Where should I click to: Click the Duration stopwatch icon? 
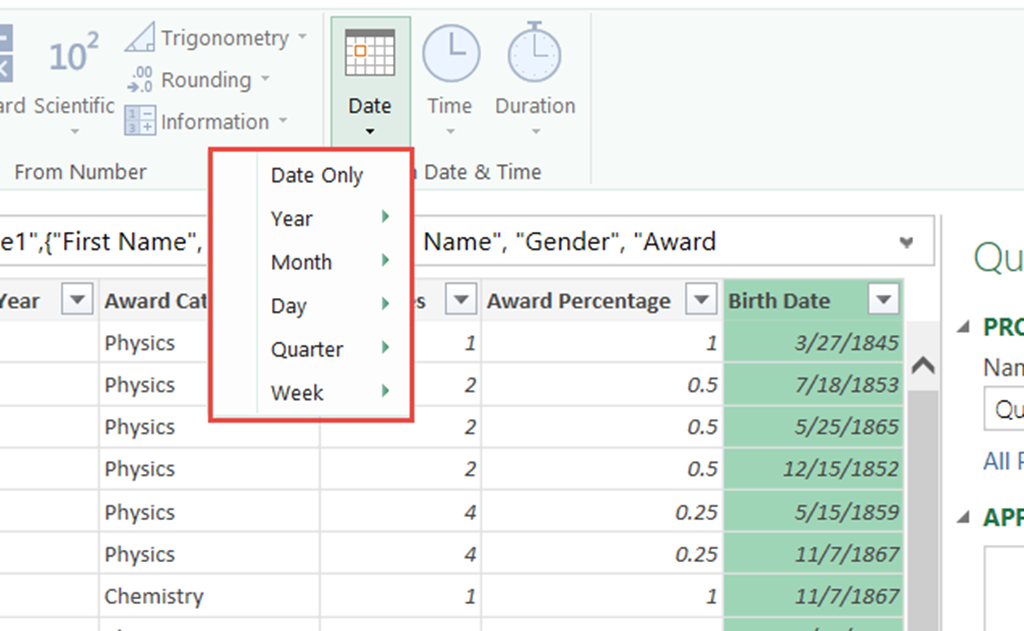(x=535, y=54)
